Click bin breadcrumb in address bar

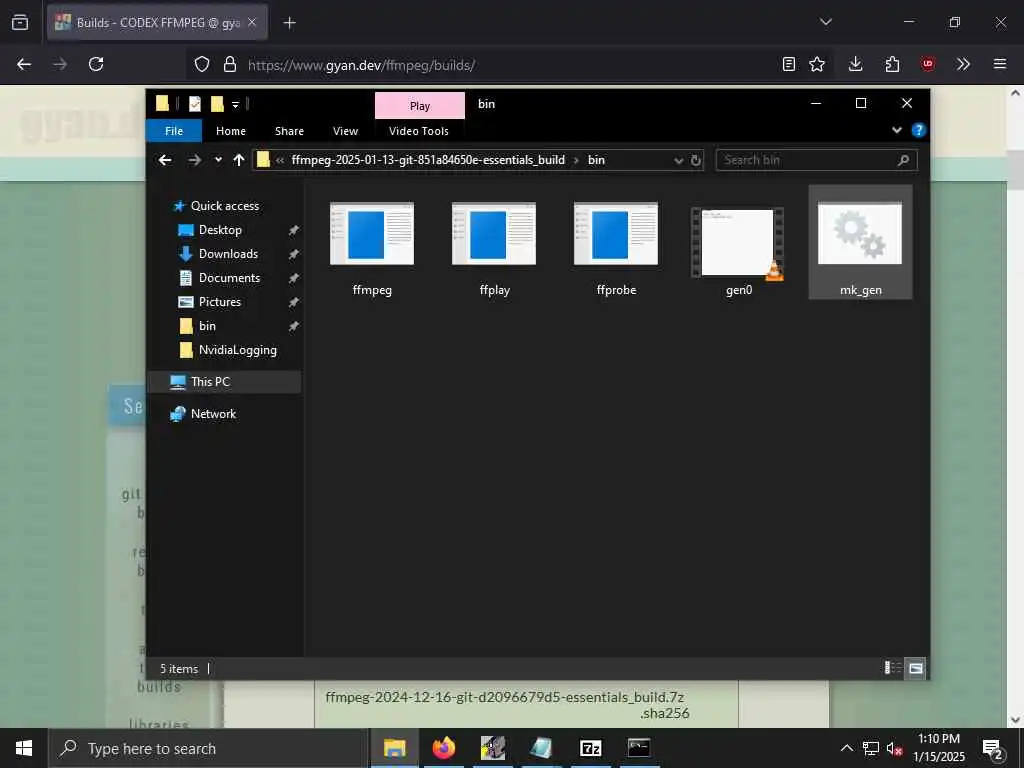tap(596, 160)
